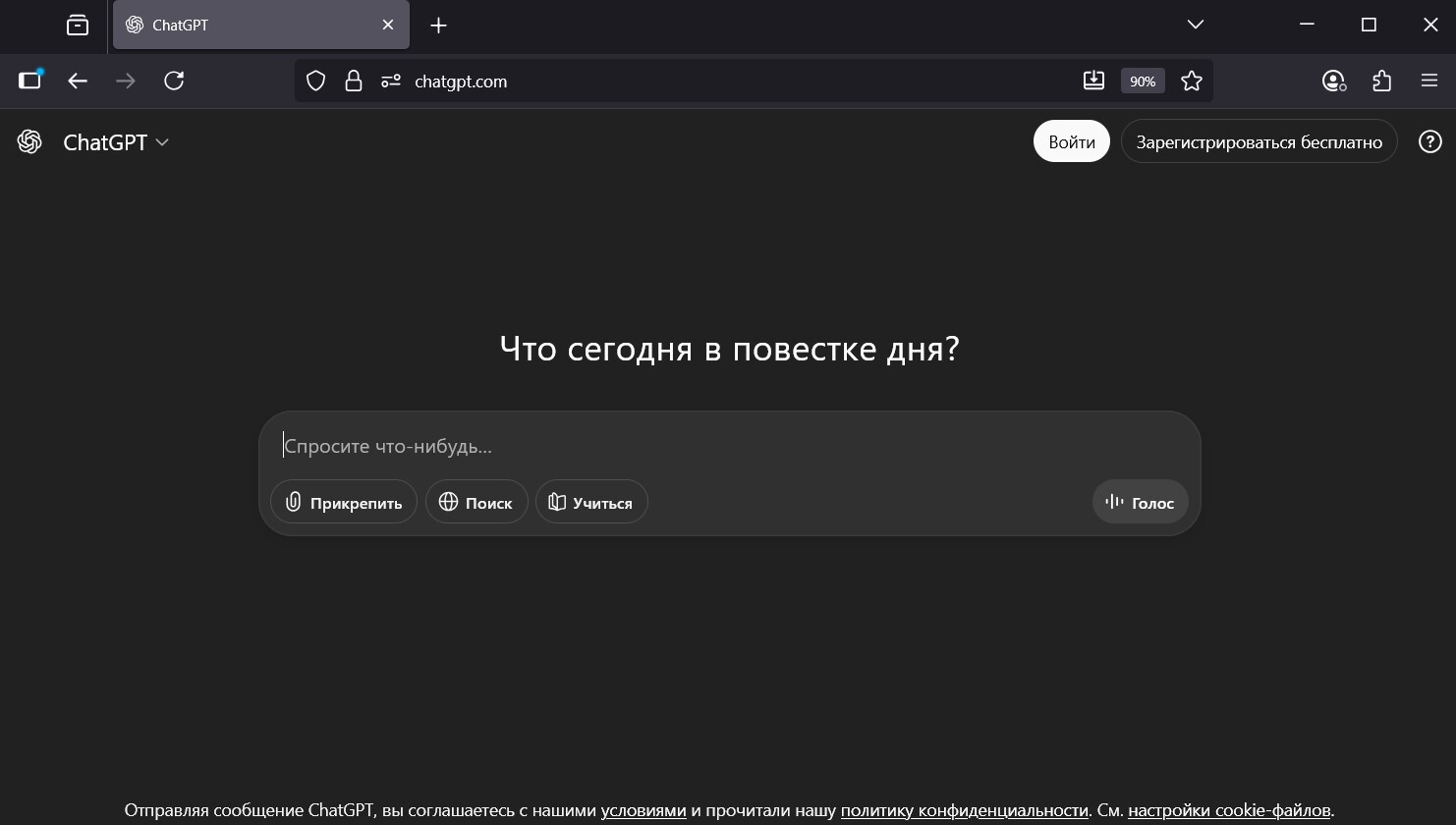
Task: Open Firefox extensions puzzle icon
Action: coord(1381,82)
